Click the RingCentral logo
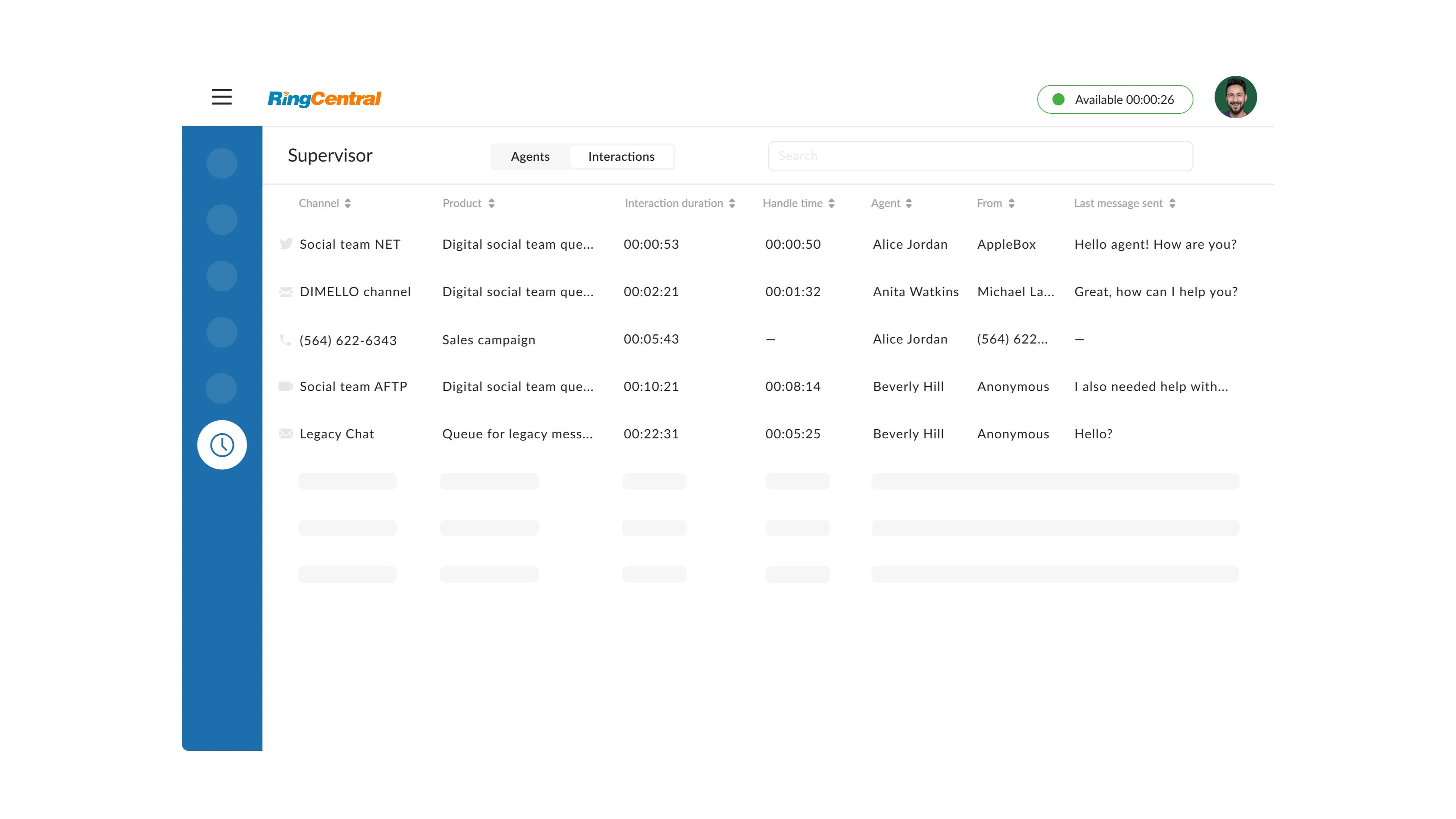Viewport: 1456px width, 819px height. pyautogui.click(x=324, y=98)
